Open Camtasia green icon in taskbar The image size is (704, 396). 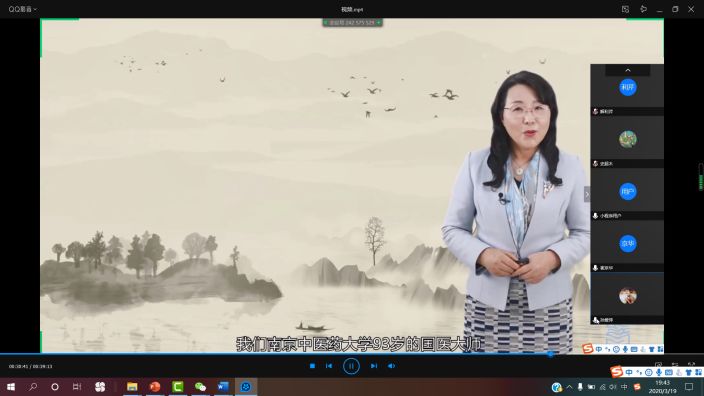click(x=178, y=387)
